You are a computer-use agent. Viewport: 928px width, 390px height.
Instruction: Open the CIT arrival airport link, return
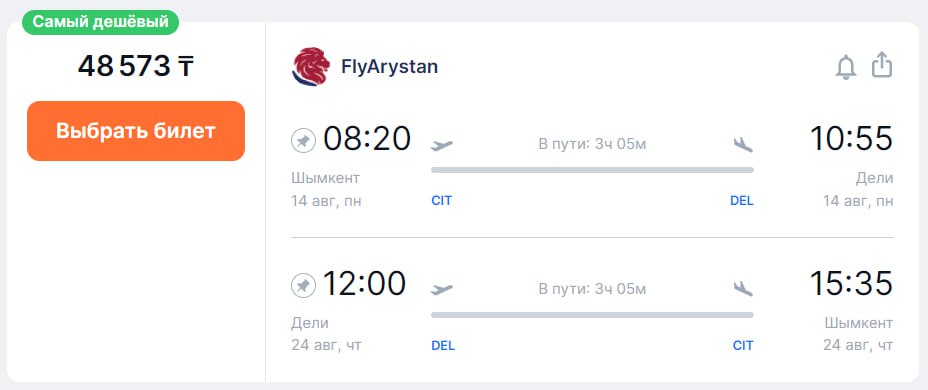pyautogui.click(x=743, y=346)
